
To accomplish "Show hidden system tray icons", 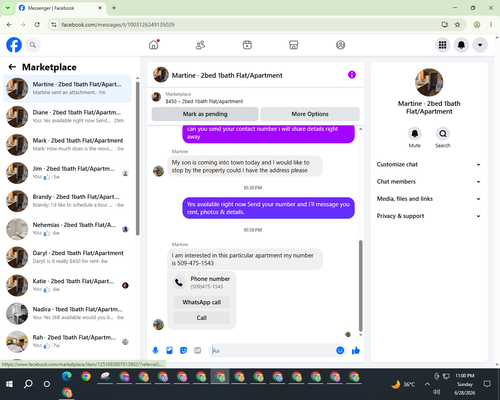I will click(427, 384).
